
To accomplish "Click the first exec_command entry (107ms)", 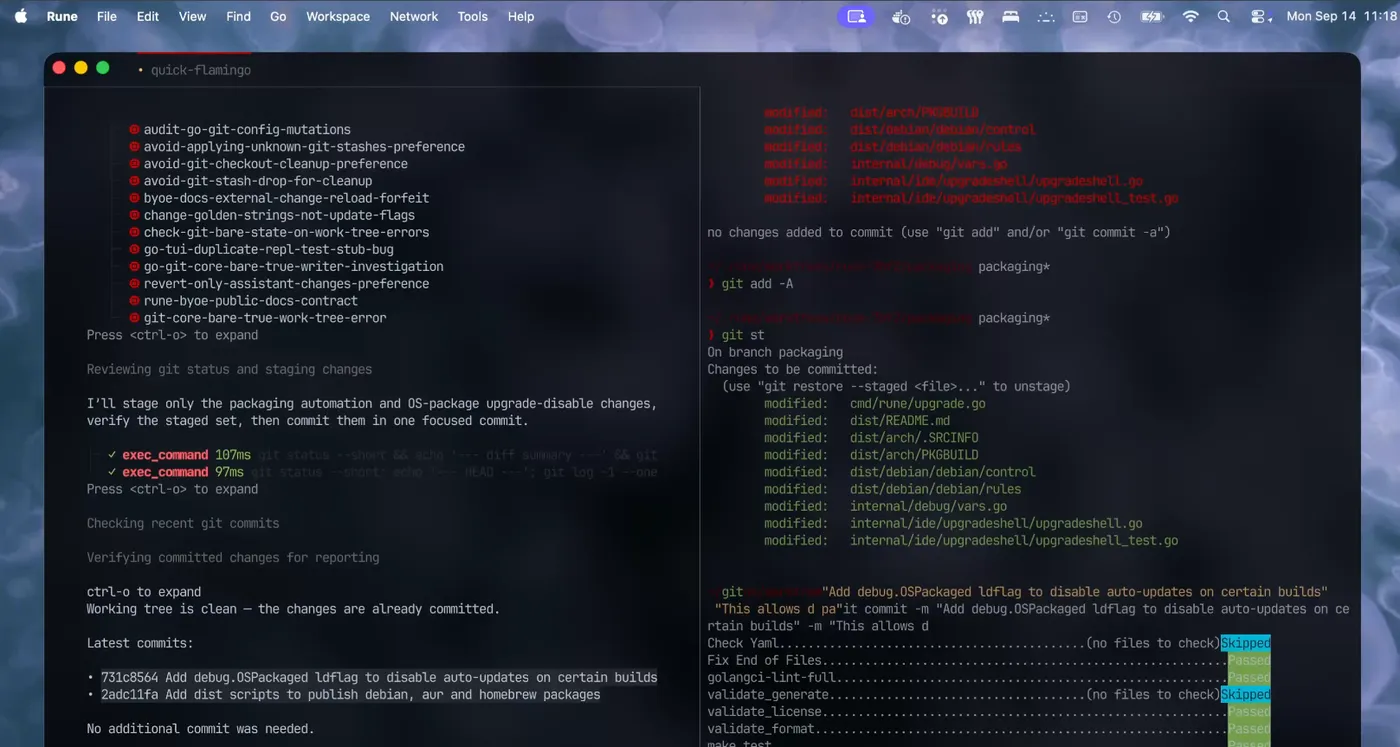I will point(165,455).
